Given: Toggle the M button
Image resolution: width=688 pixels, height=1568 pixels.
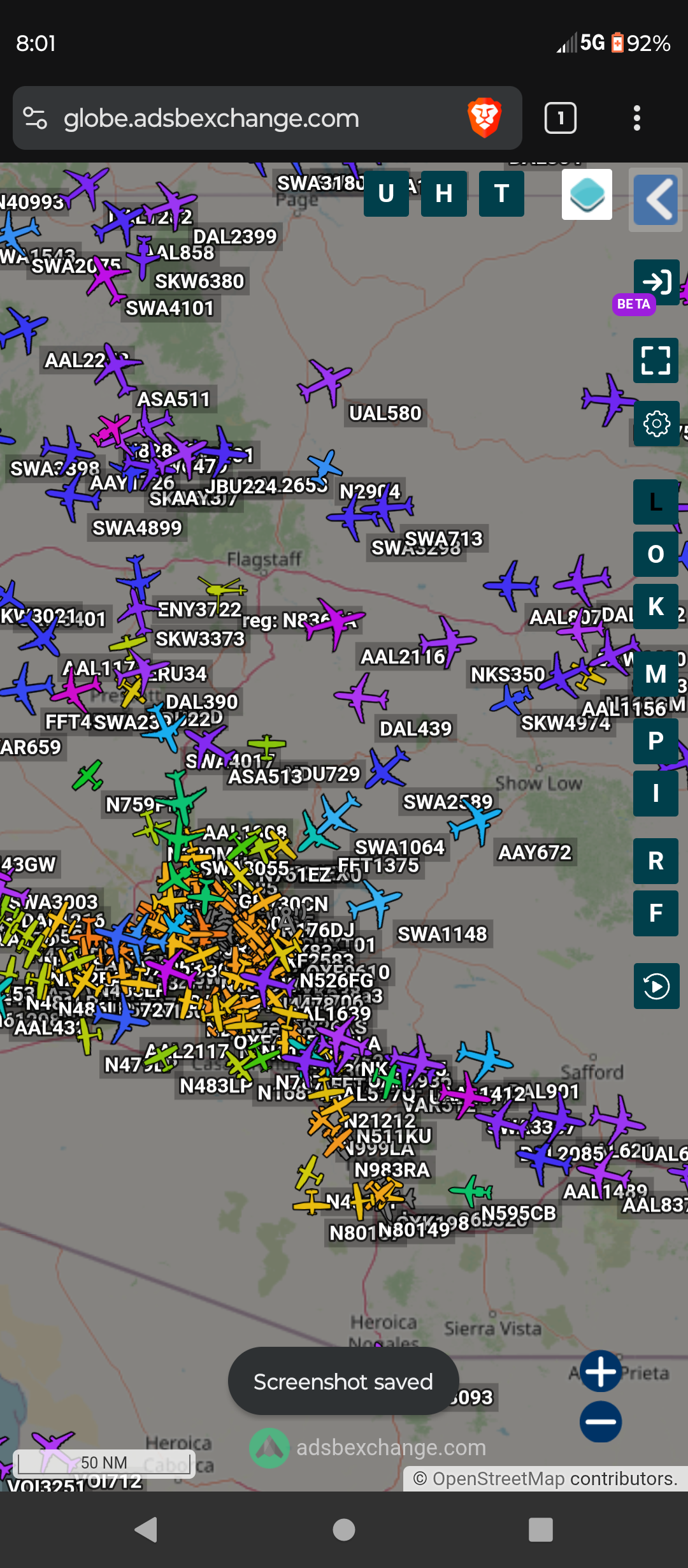Looking at the screenshot, I should coord(656,674).
